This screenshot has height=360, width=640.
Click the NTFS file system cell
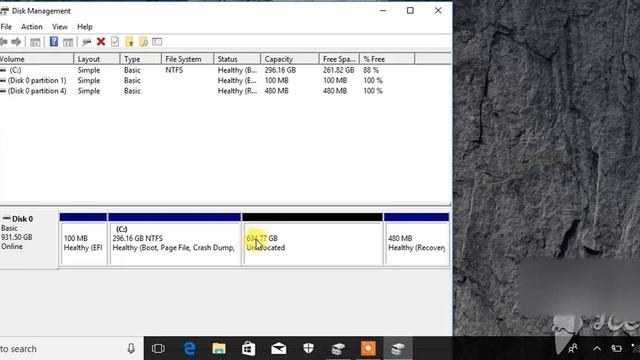pyautogui.click(x=174, y=70)
